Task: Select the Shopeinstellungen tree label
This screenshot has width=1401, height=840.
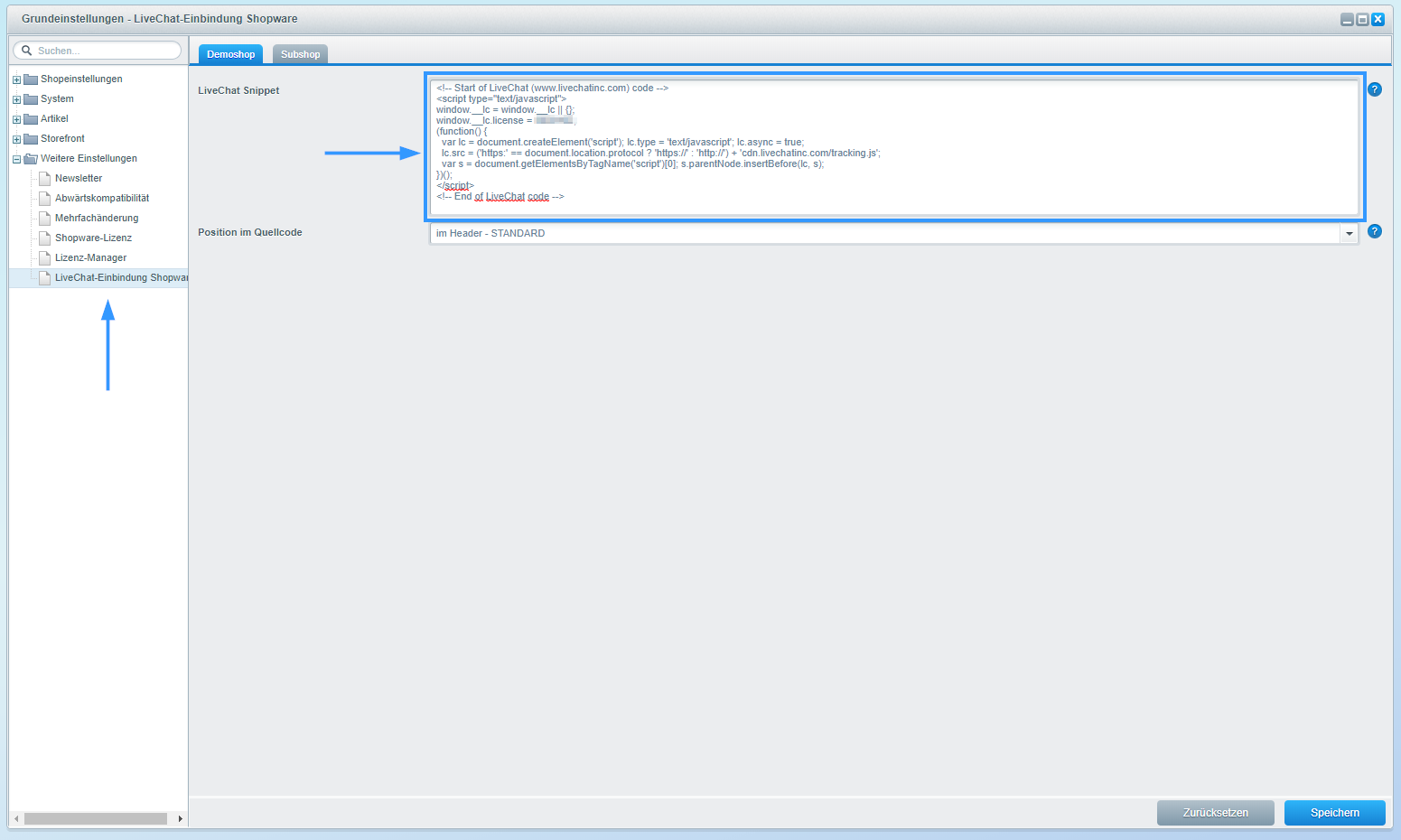Action: pos(81,79)
